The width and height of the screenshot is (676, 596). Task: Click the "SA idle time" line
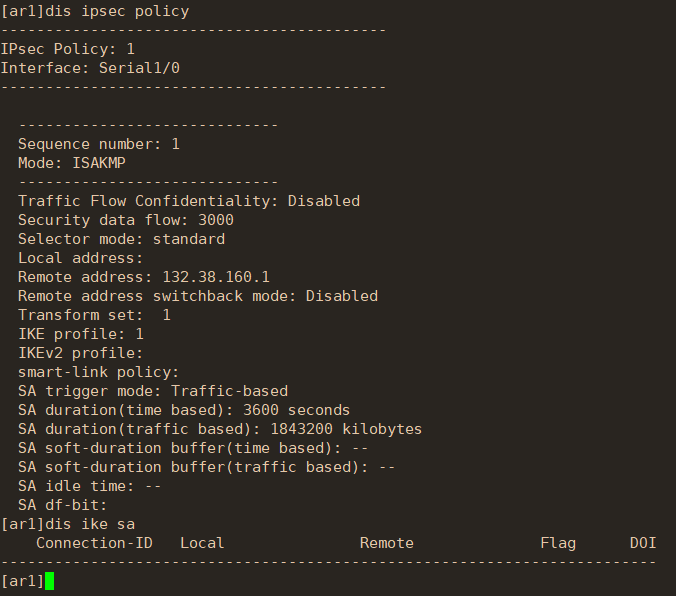click(x=89, y=486)
